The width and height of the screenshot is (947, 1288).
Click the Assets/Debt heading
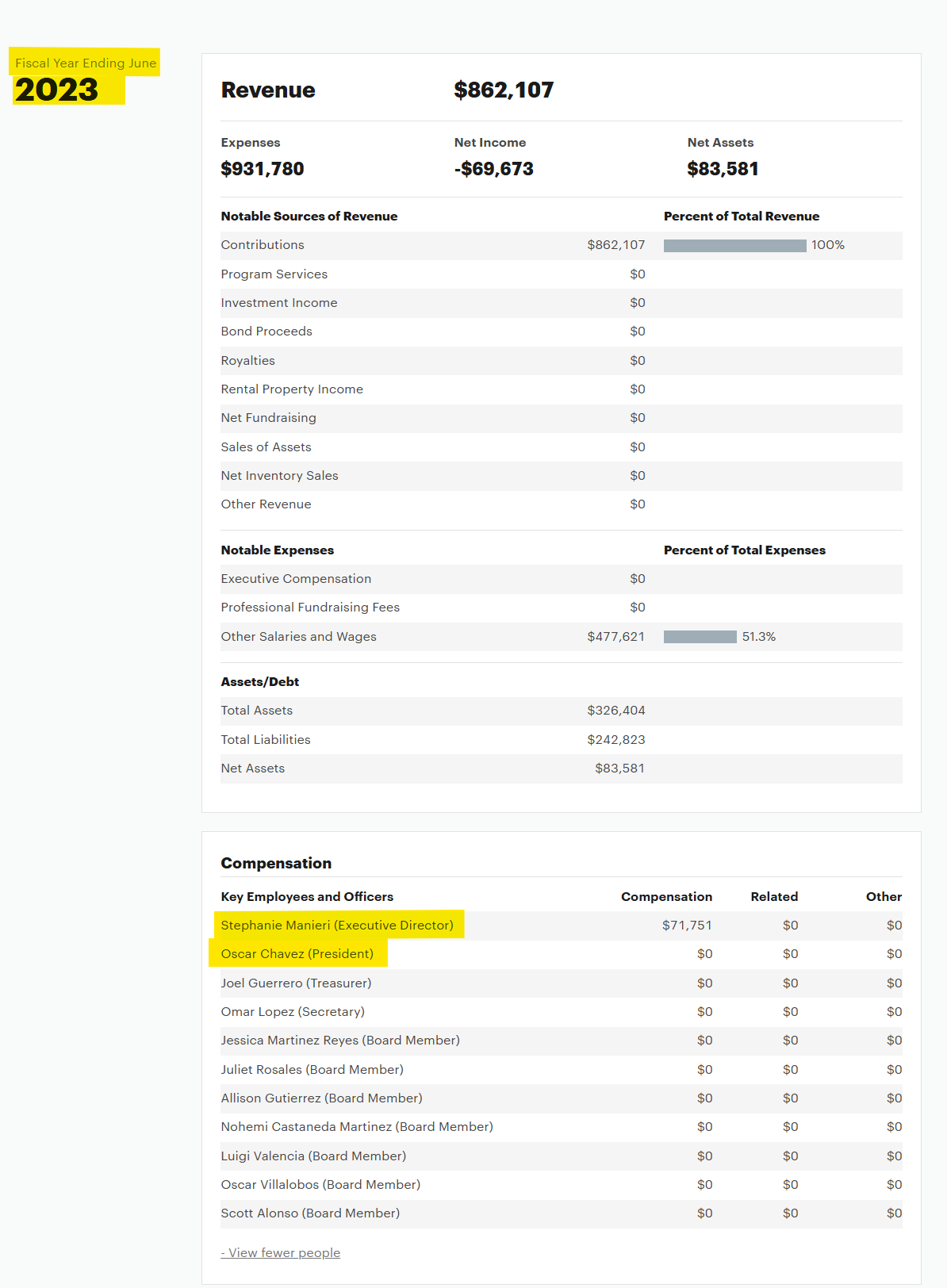(260, 681)
